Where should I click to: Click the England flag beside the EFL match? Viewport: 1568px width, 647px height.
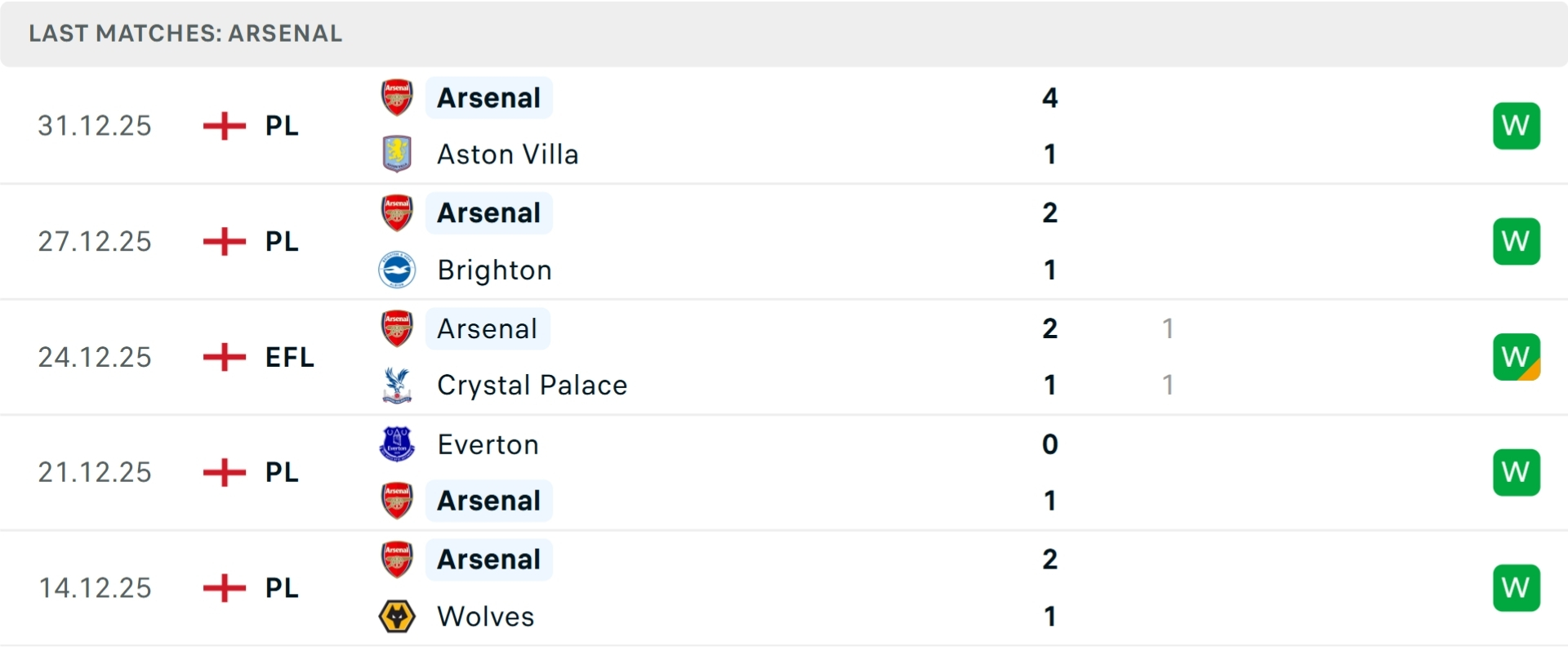(223, 356)
